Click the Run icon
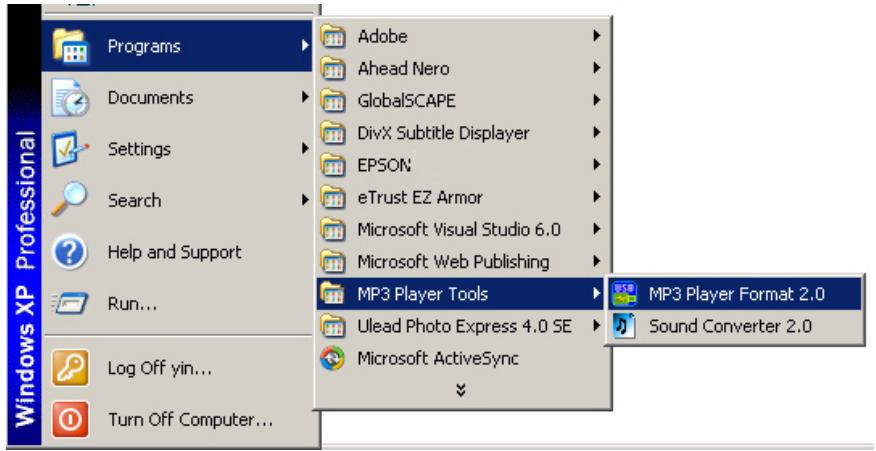This screenshot has height=451, width=876. coord(70,304)
